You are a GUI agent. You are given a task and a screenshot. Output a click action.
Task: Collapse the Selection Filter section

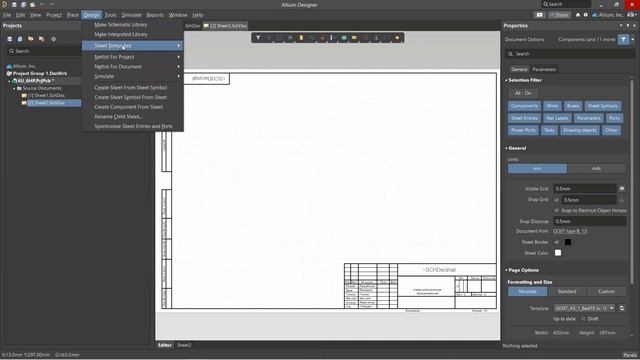[507, 80]
